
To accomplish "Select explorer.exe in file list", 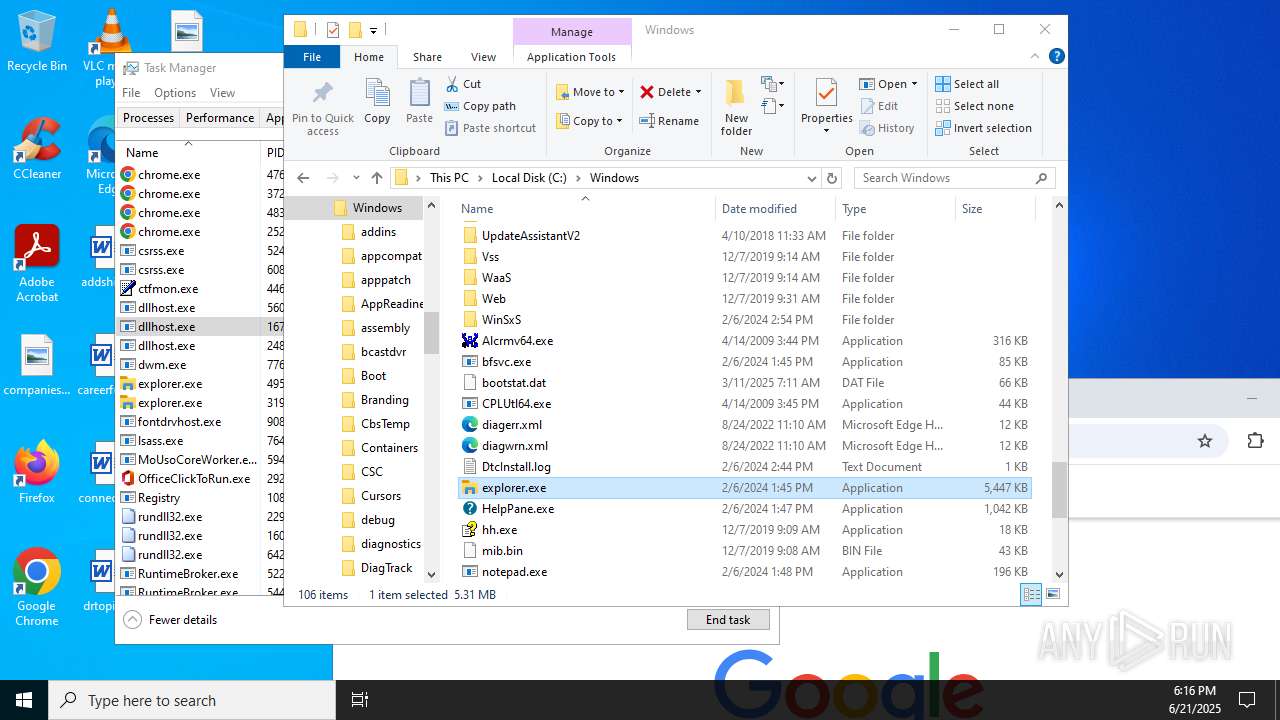I will click(744, 488).
